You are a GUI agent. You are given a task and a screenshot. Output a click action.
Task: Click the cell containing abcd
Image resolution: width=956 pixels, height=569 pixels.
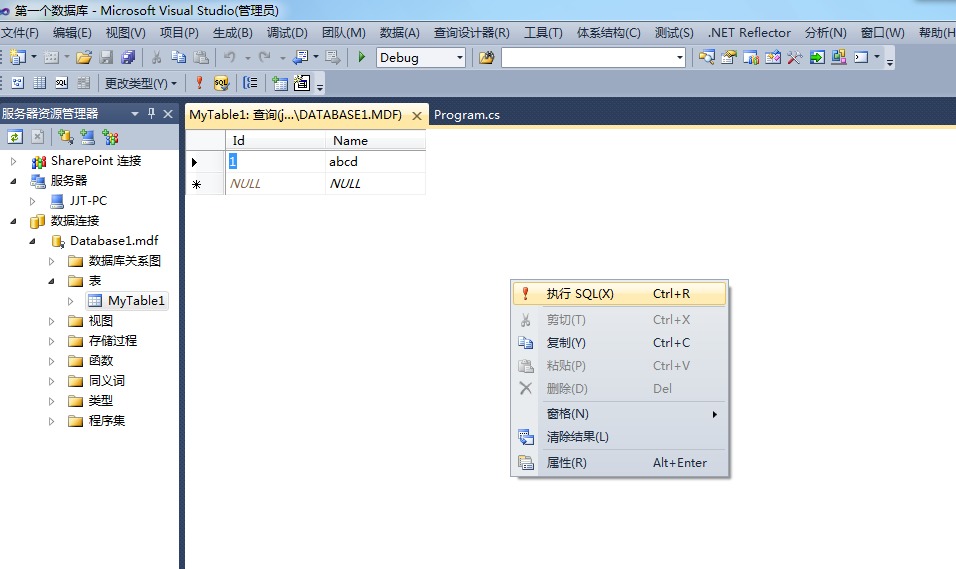(375, 162)
